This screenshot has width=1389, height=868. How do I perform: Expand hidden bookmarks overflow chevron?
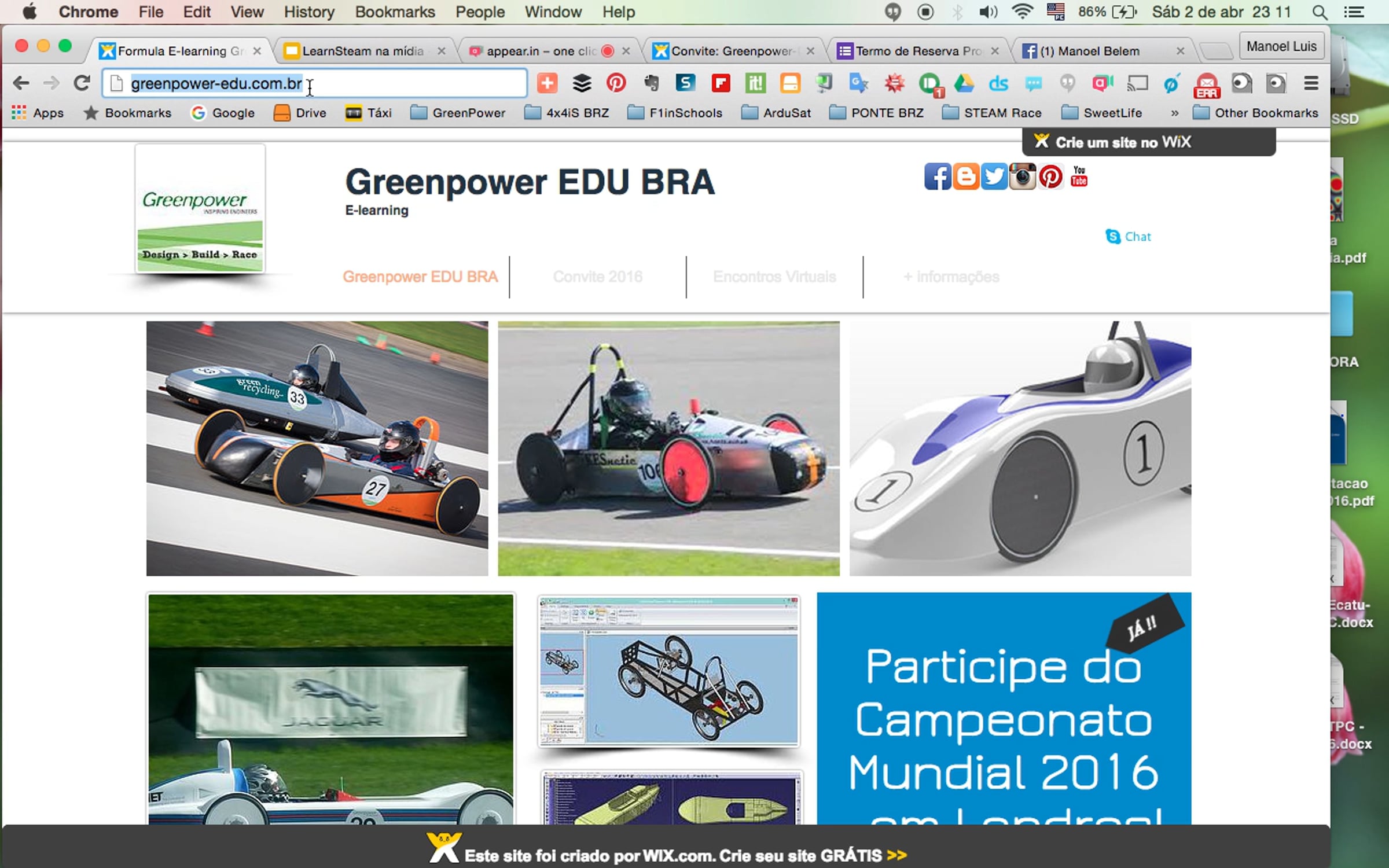coord(1174,113)
